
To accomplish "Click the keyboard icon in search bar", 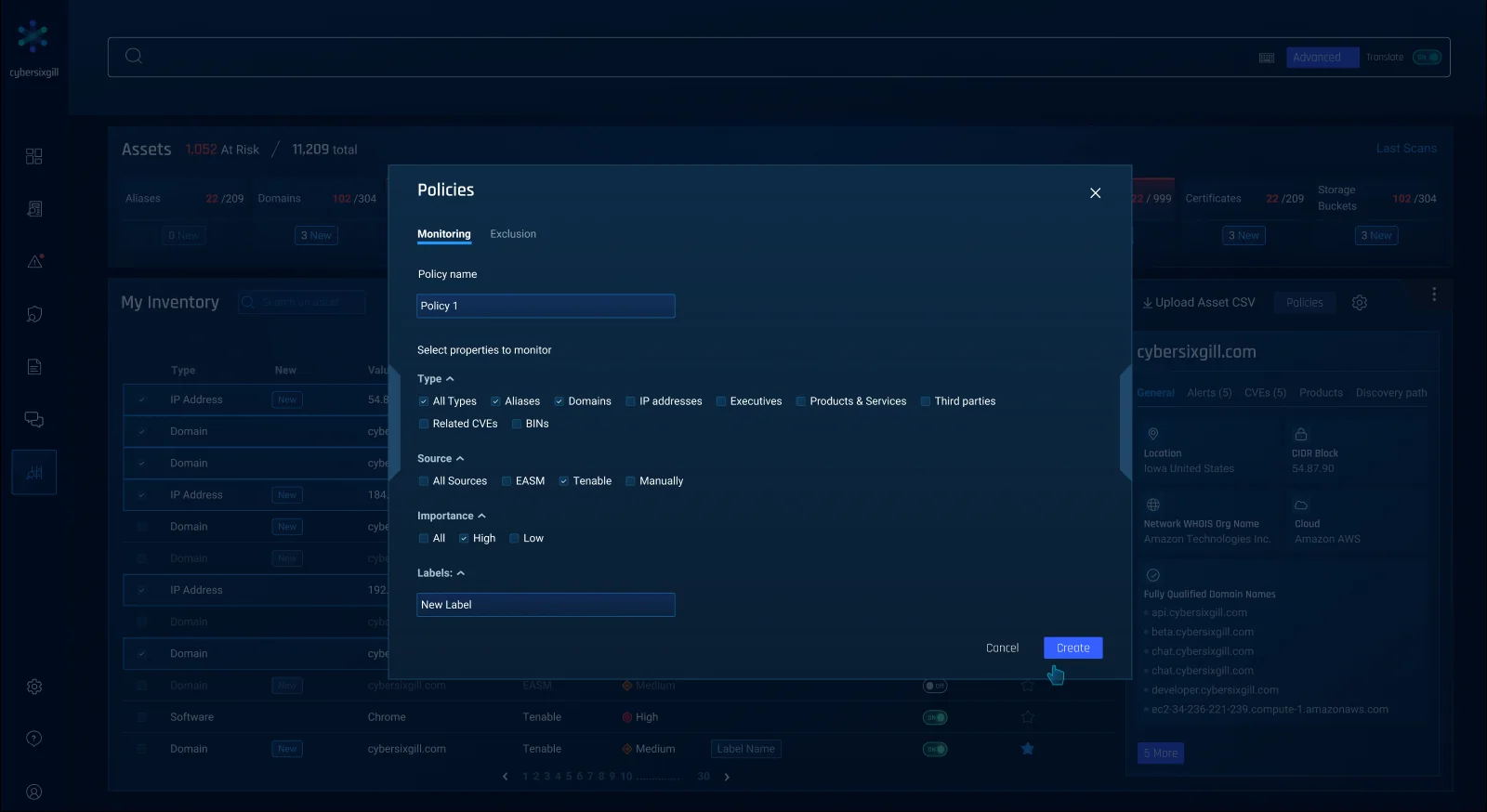I will click(1267, 58).
